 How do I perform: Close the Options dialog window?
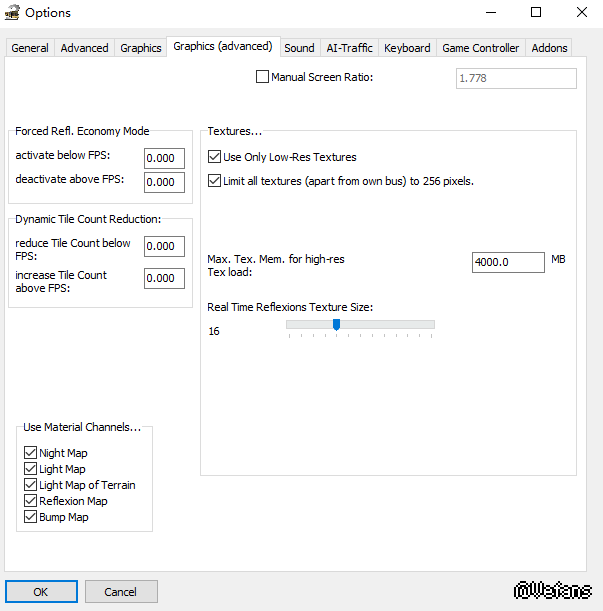581,13
